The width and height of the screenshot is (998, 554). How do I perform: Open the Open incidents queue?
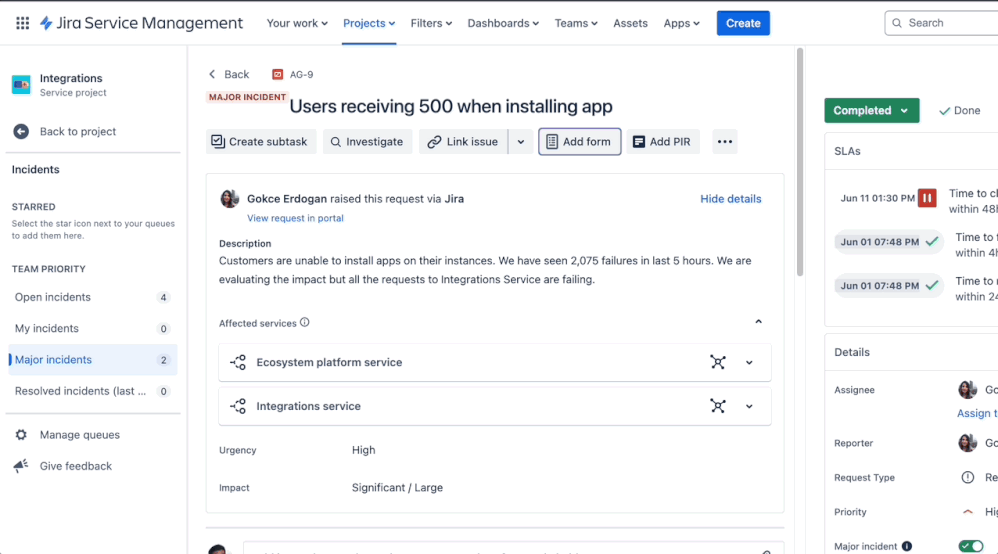coord(92,297)
